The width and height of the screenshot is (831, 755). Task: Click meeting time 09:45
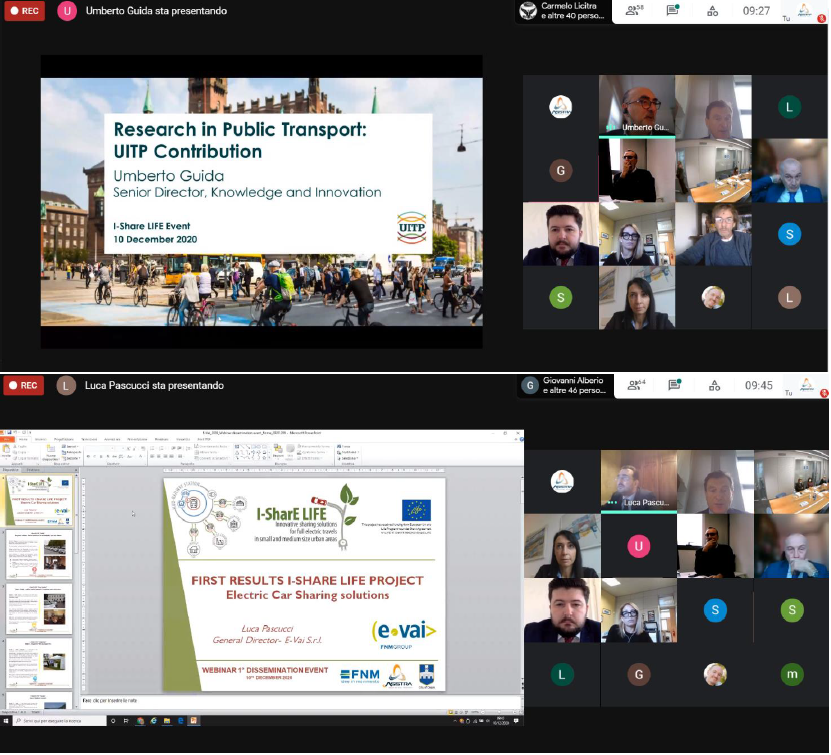click(x=758, y=385)
